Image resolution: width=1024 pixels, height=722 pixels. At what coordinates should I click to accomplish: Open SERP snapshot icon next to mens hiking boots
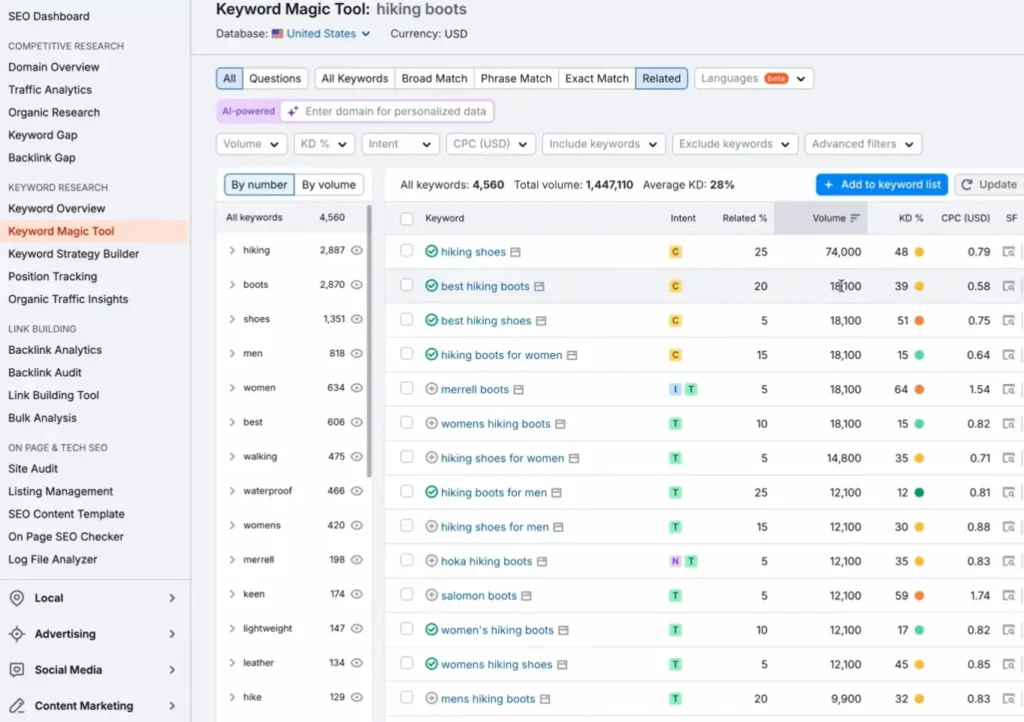pyautogui.click(x=545, y=699)
